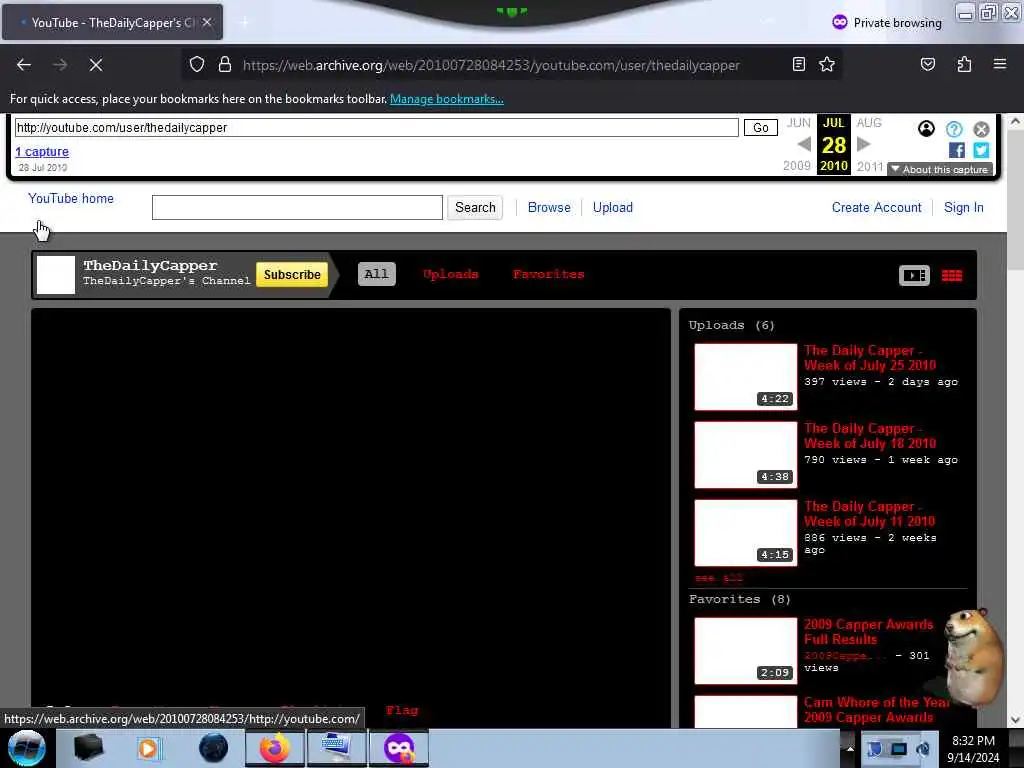1024x768 pixels.
Task: Open a new tab with plus button
Action: [x=244, y=22]
